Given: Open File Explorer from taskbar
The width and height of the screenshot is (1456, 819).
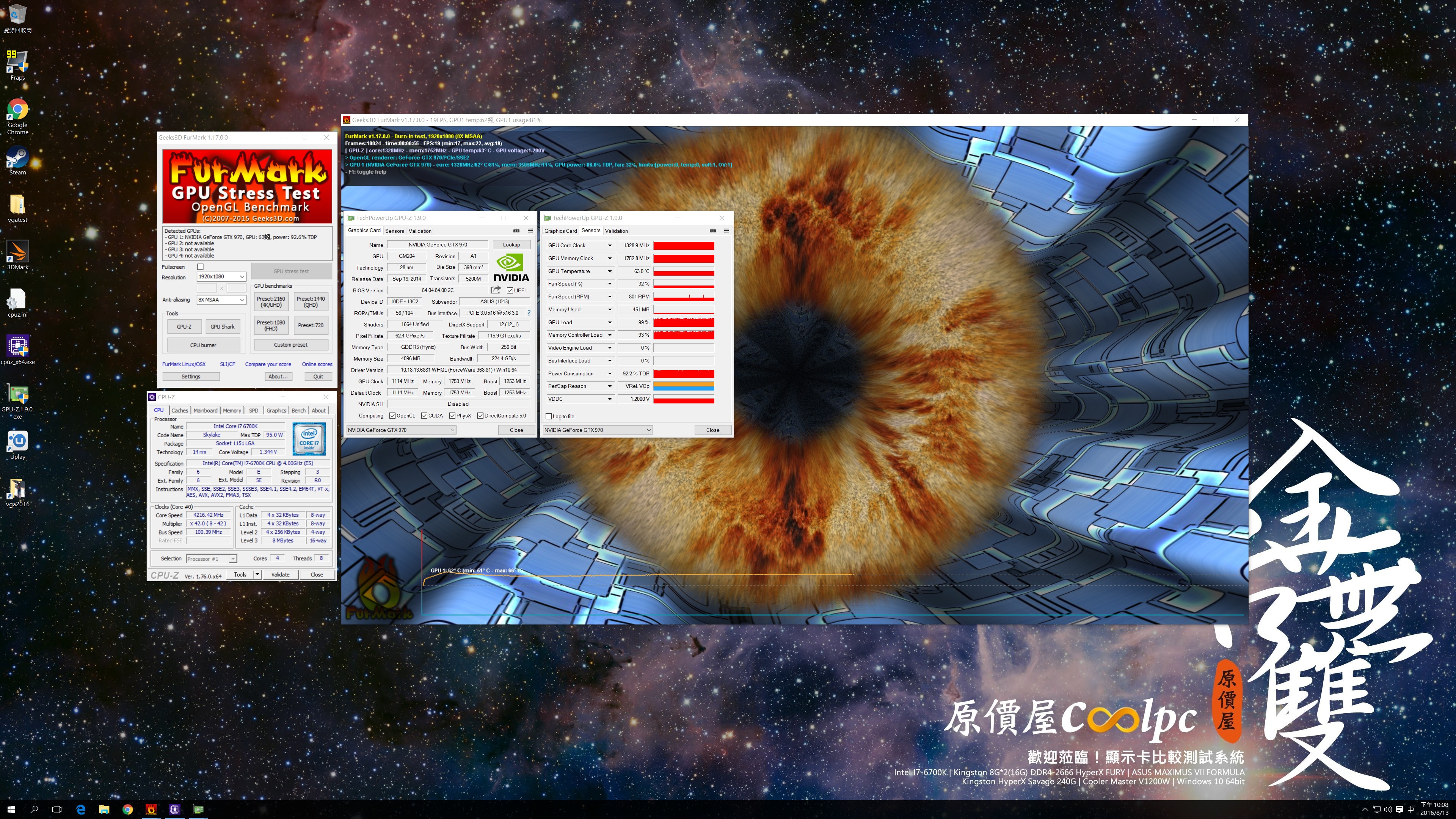Looking at the screenshot, I should pos(104,810).
